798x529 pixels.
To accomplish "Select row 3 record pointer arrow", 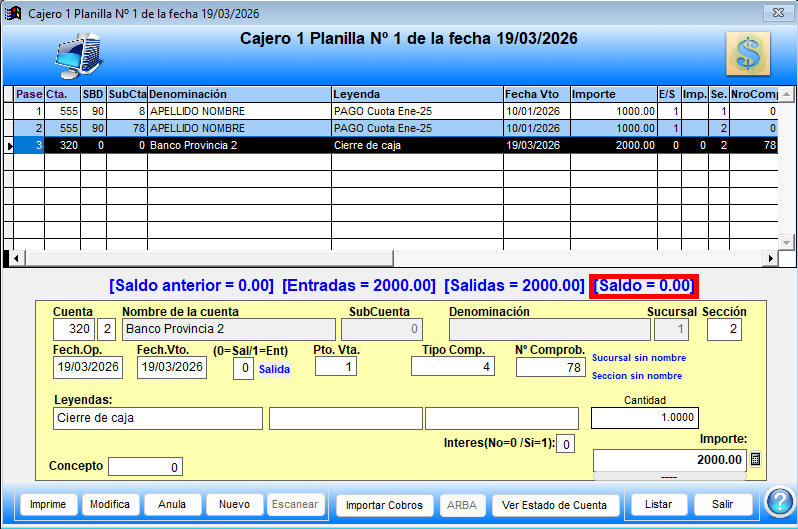I will [9, 146].
